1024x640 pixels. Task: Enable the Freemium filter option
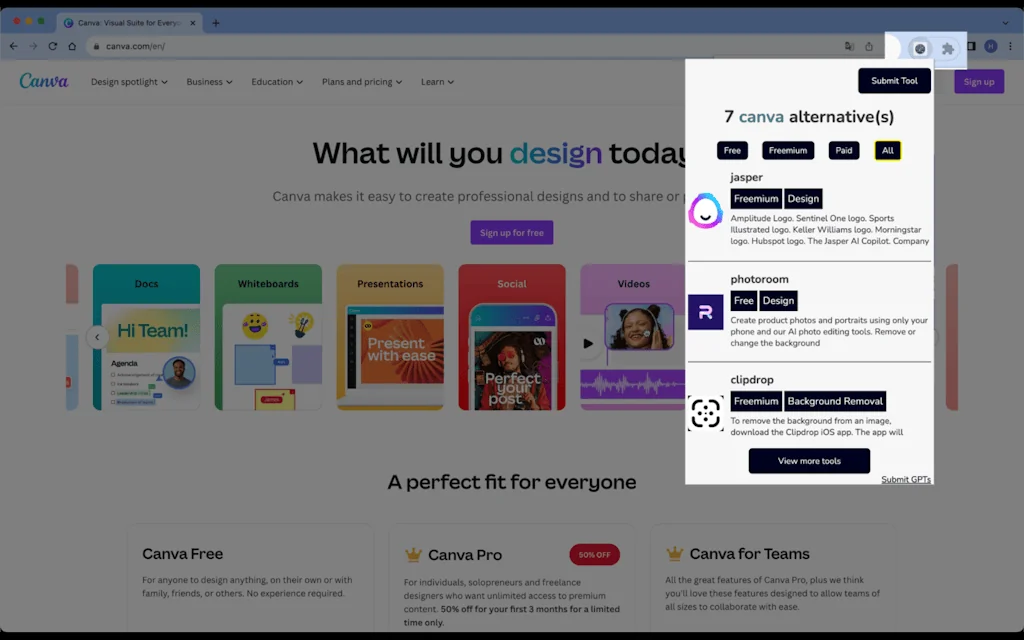788,150
